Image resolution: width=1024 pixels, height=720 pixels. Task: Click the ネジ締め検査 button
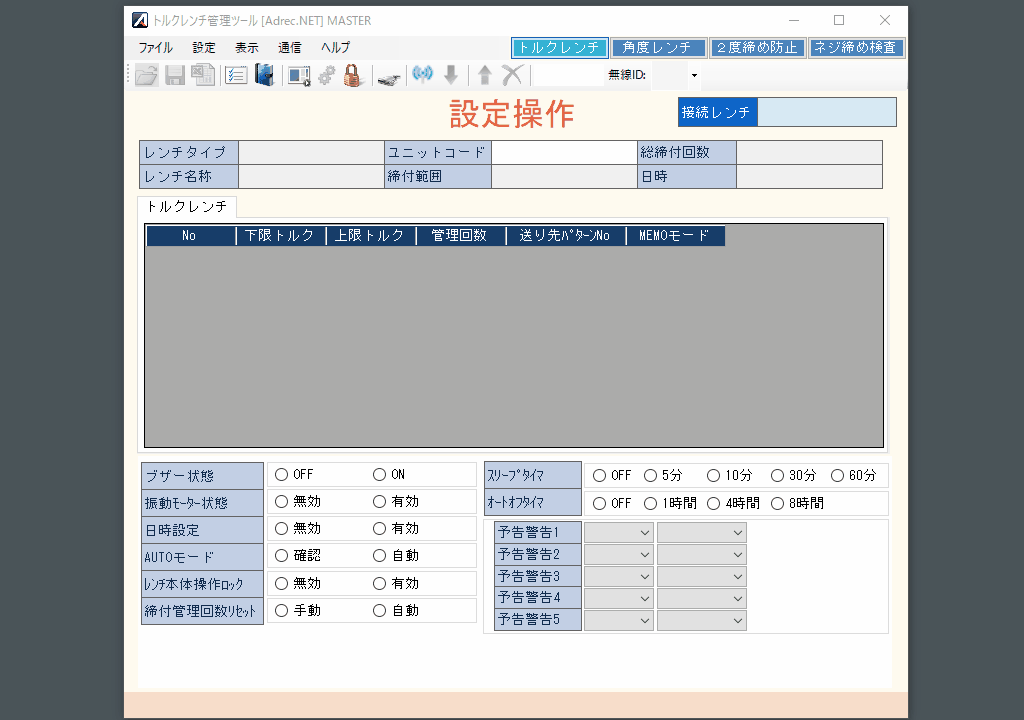pos(856,48)
